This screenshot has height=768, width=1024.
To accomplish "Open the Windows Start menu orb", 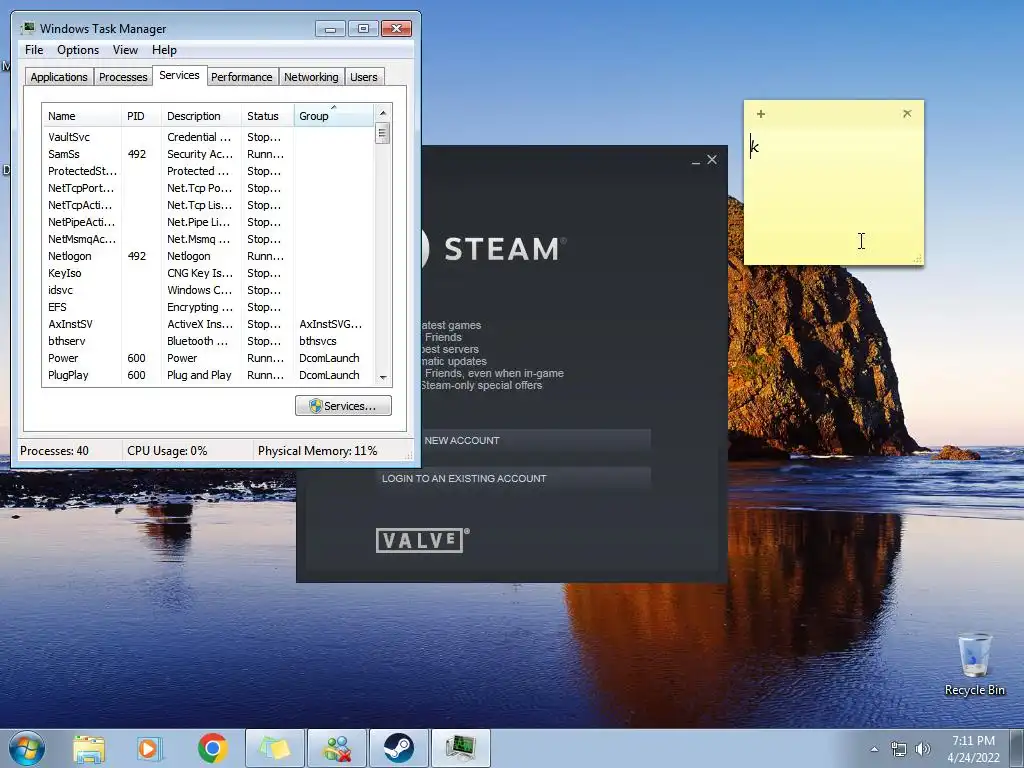I will pyautogui.click(x=27, y=748).
